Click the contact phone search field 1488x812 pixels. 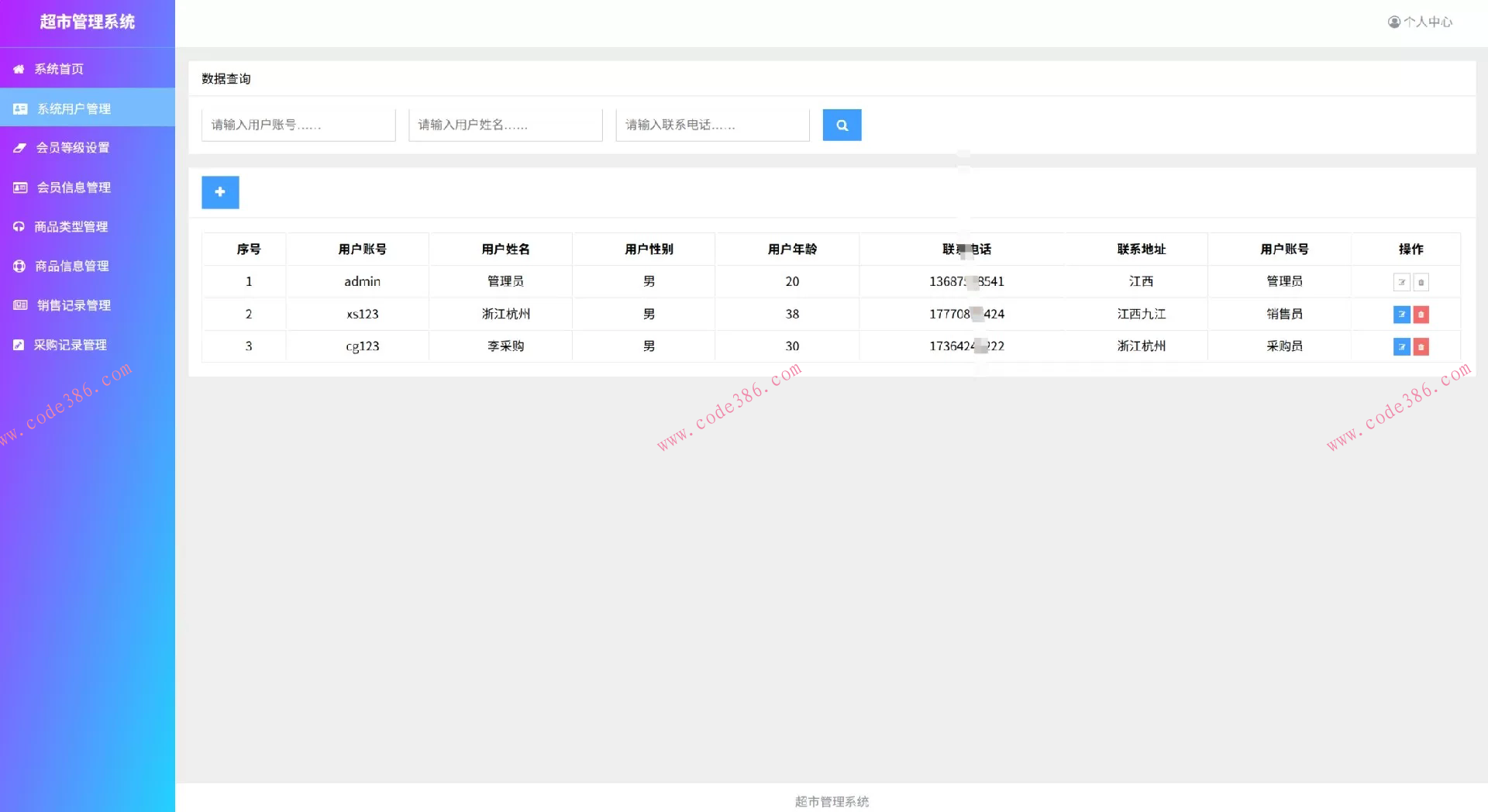[711, 124]
